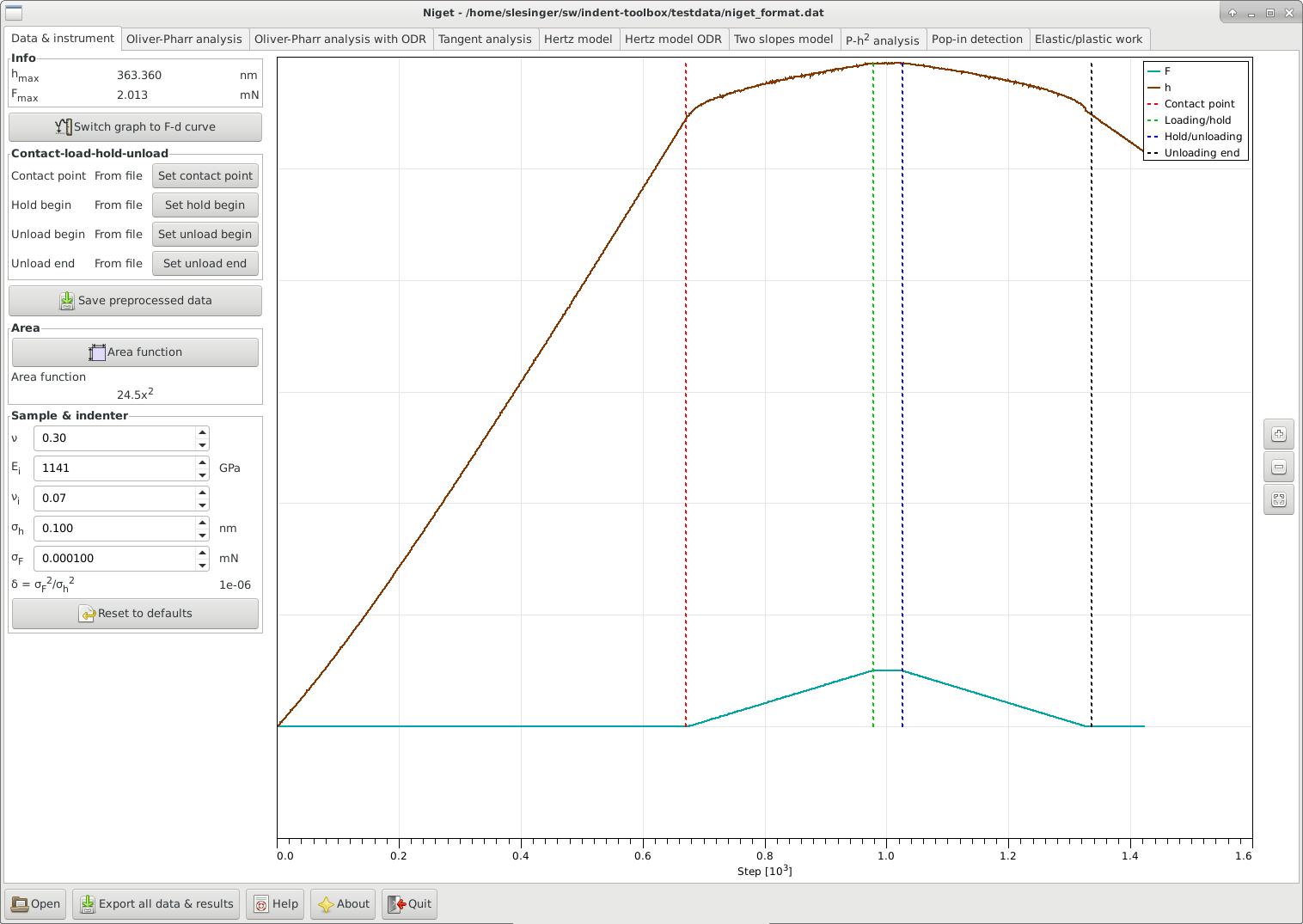1303x924 pixels.
Task: Click the blue Hold/unloading dashed line
Action: 902,395
